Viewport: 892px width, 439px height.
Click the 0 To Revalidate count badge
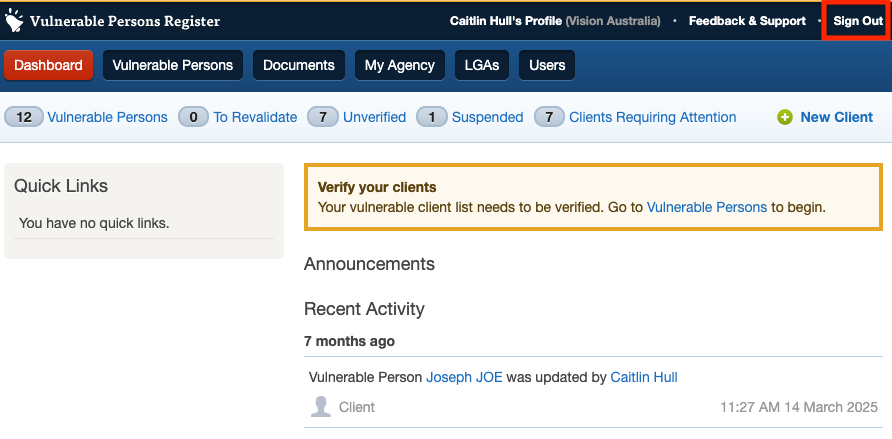pos(193,117)
